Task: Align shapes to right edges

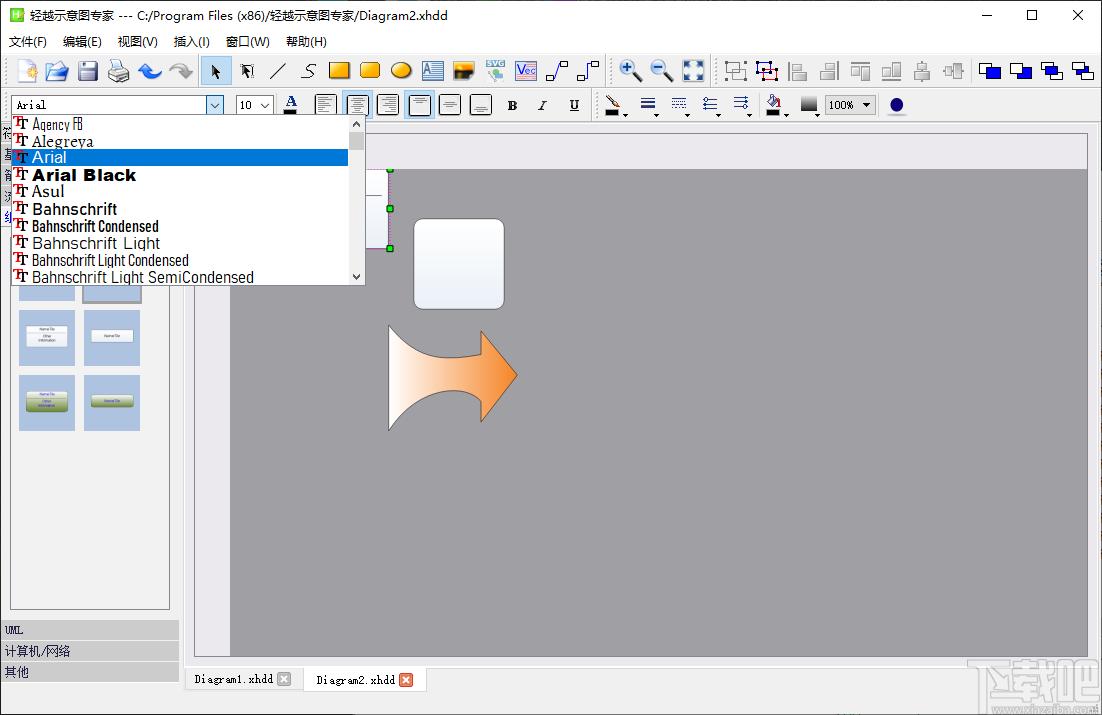Action: [829, 71]
